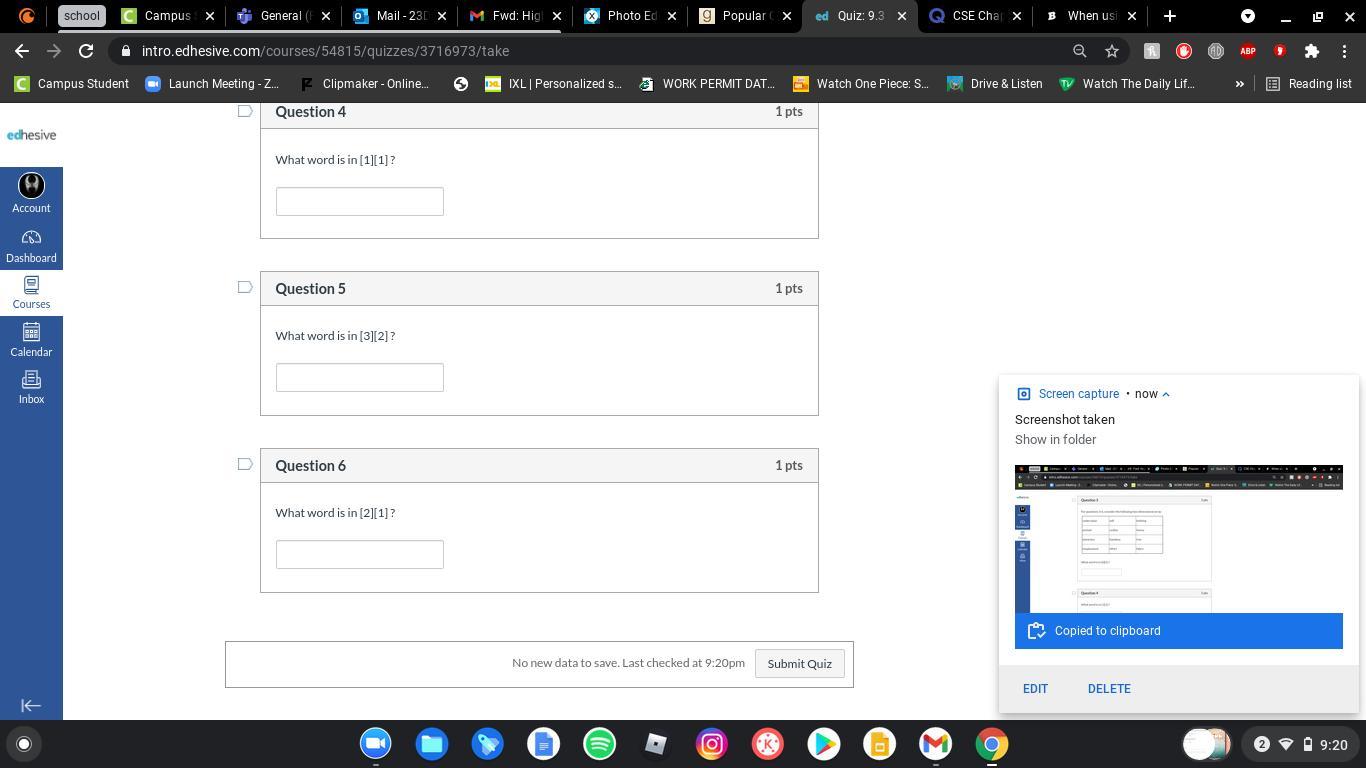1366x768 pixels.
Task: Open Gmail from the shelf
Action: coord(936,744)
